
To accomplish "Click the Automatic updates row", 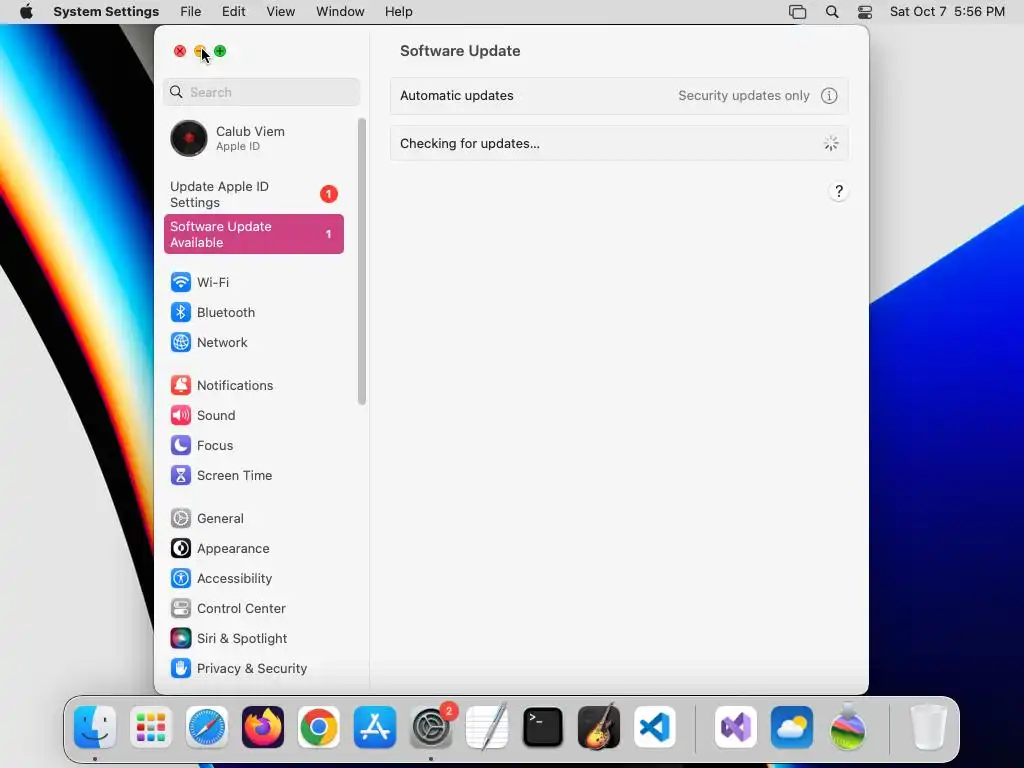I will click(x=619, y=96).
